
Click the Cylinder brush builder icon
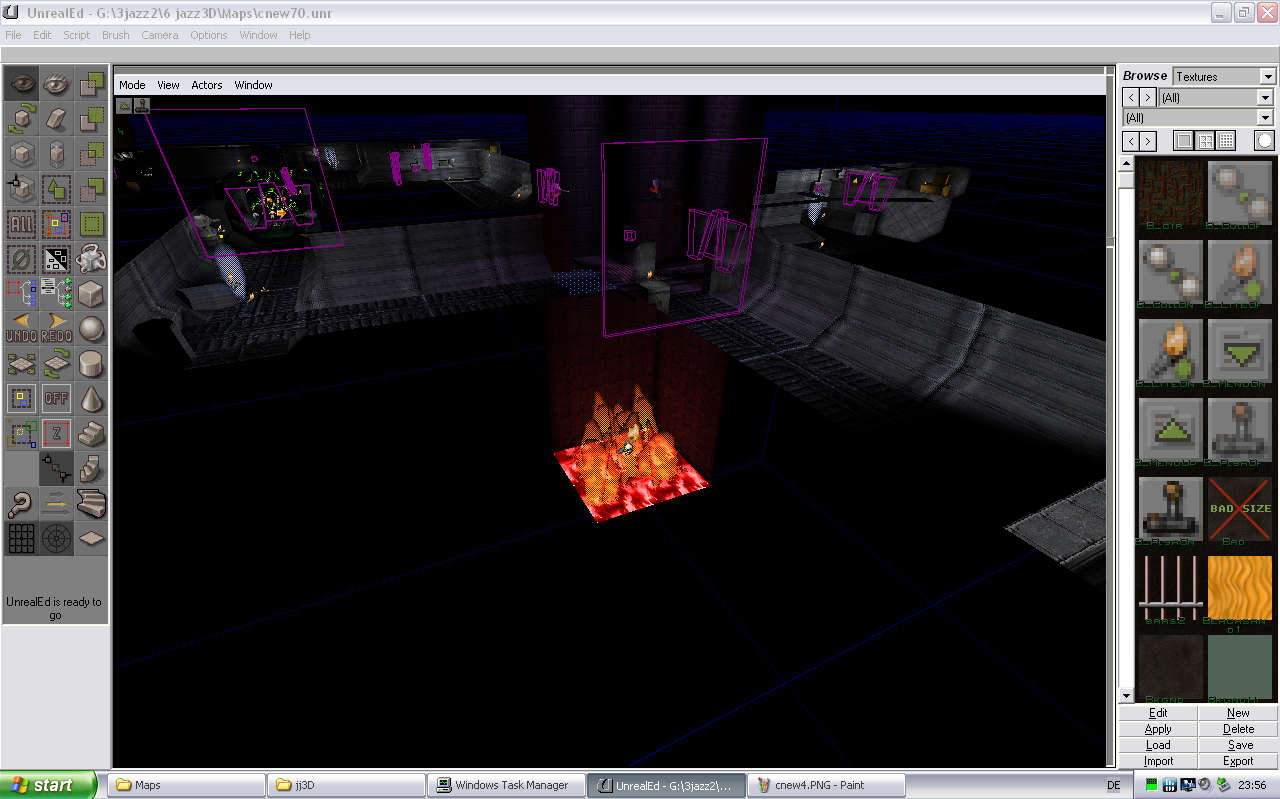[x=92, y=364]
